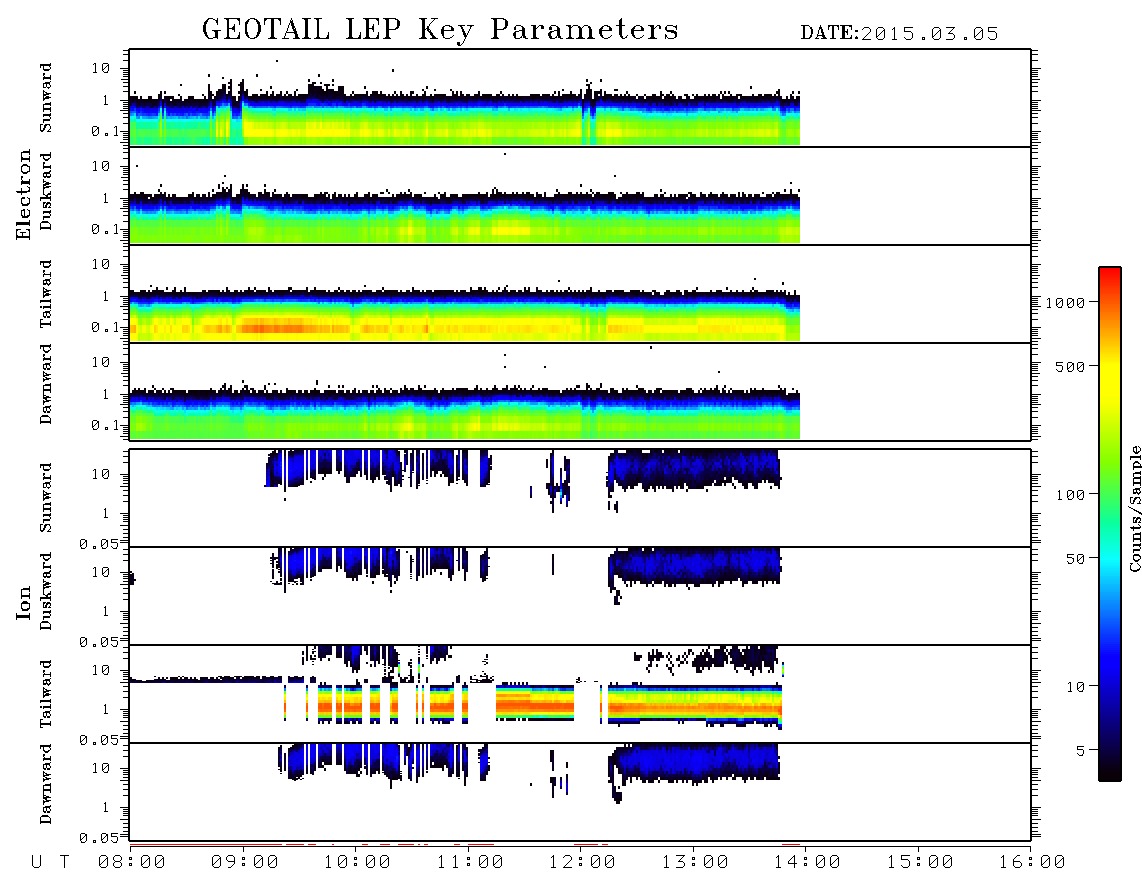Click the 1000 value on the colorbar
The image size is (1142, 880).
(1065, 303)
